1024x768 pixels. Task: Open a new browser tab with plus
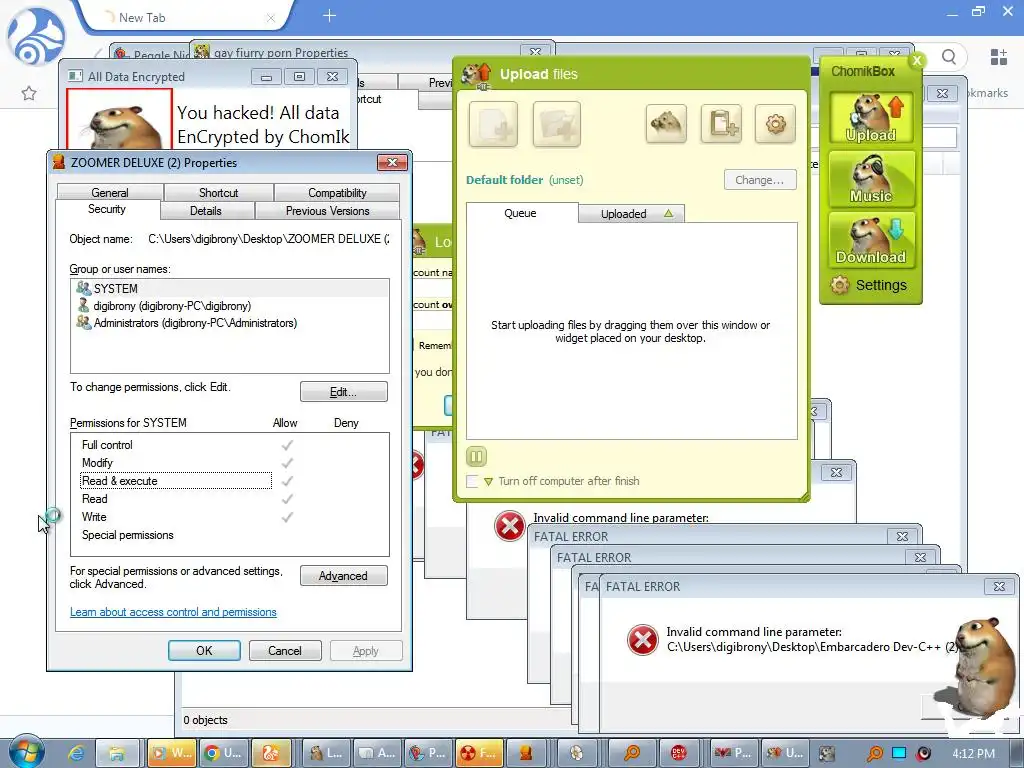point(330,16)
